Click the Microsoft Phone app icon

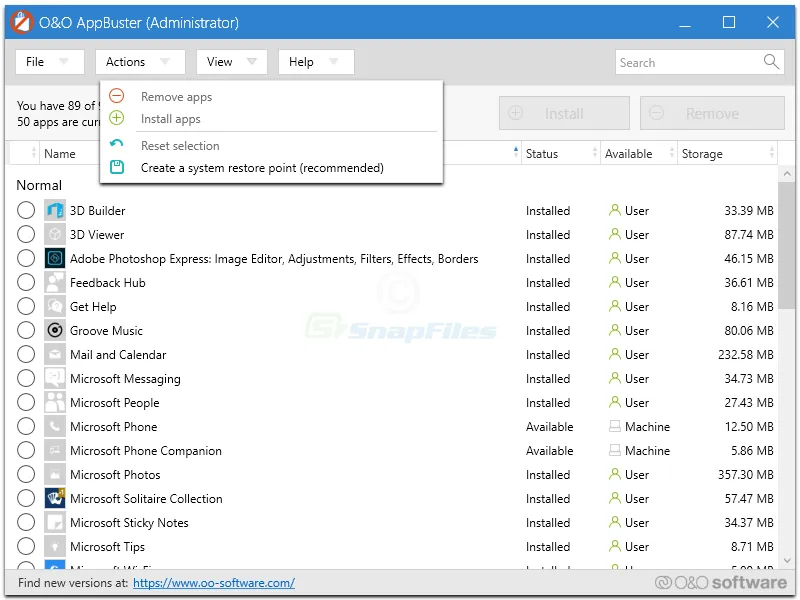(55, 426)
